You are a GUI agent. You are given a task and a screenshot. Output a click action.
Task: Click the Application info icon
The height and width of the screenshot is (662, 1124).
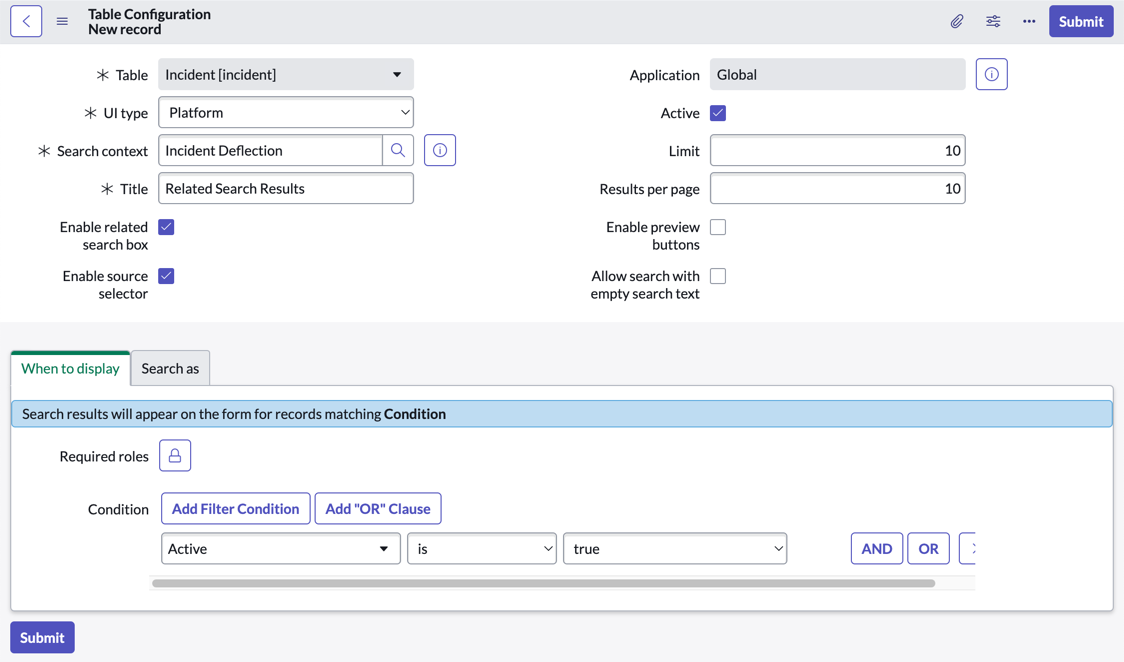click(x=991, y=75)
